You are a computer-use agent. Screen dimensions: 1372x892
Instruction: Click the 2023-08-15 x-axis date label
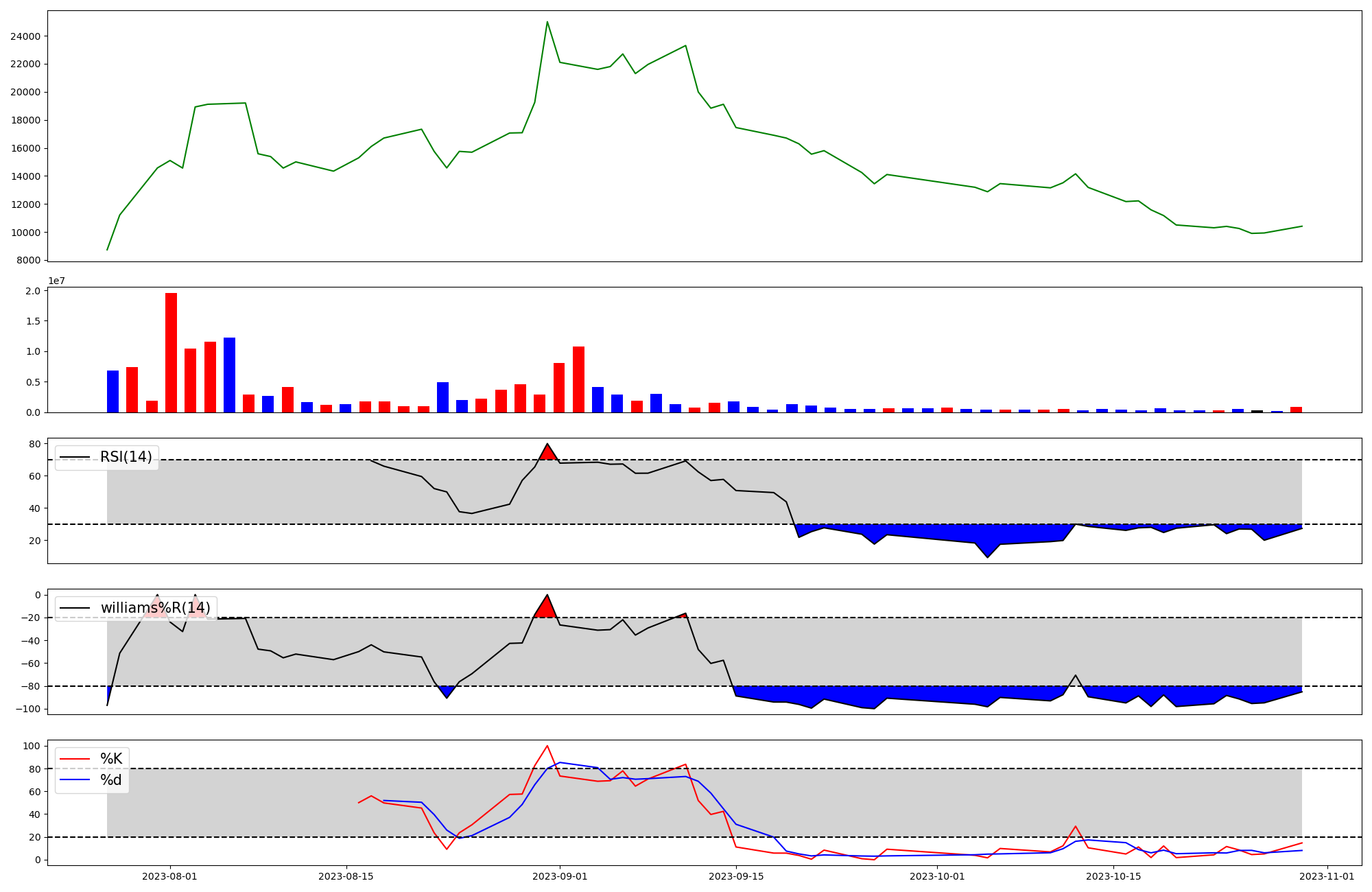[x=345, y=876]
